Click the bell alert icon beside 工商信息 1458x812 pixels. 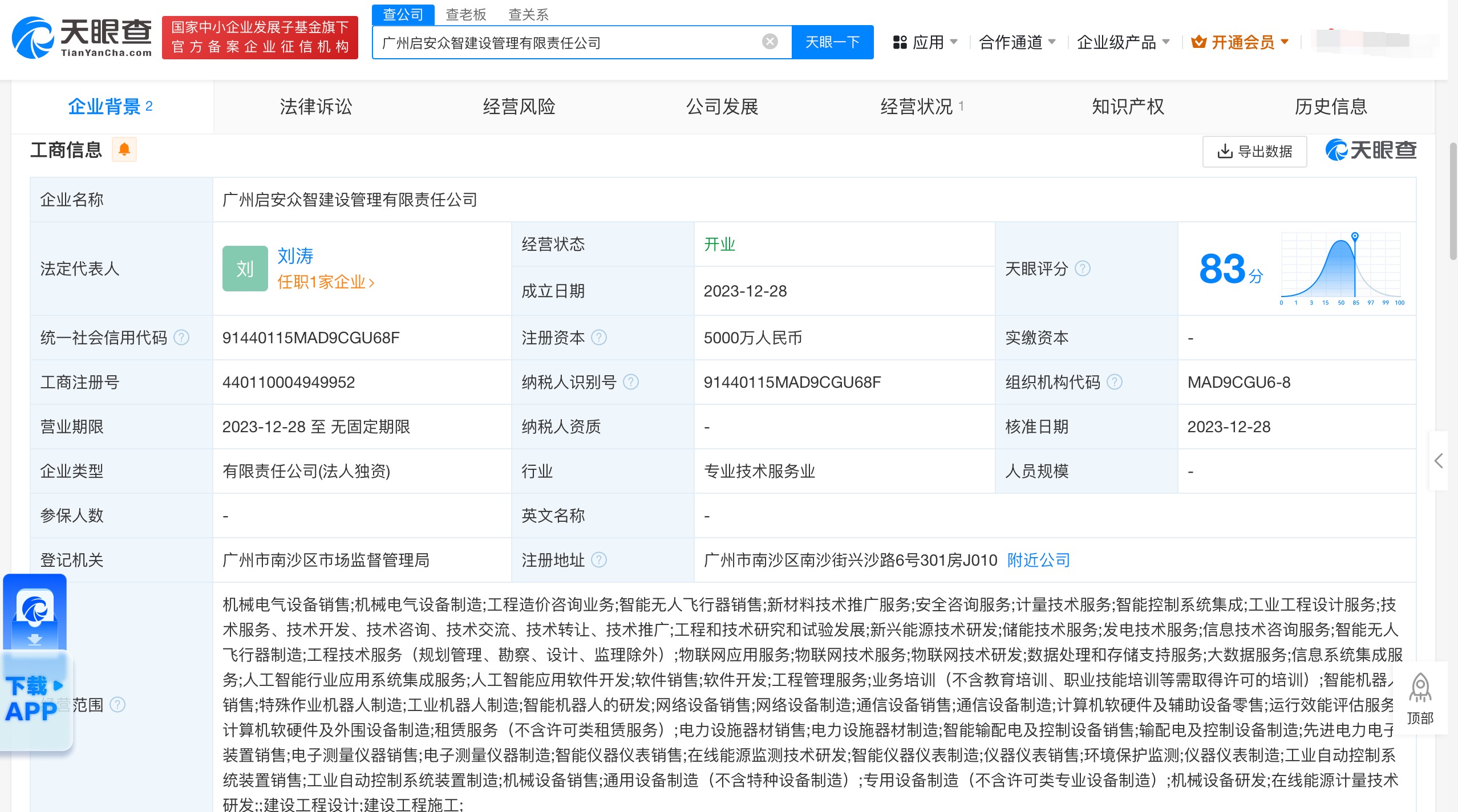coord(124,149)
